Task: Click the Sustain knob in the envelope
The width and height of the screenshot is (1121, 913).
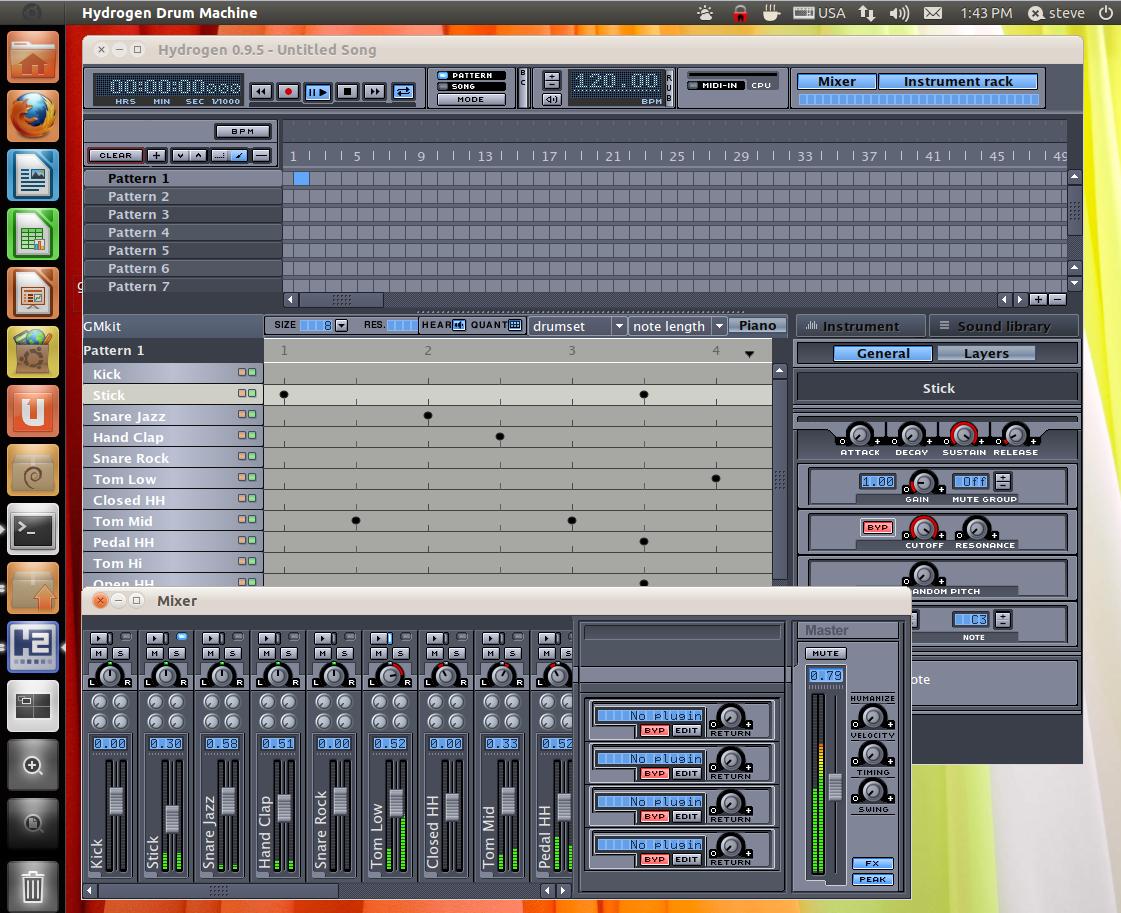Action: 963,434
